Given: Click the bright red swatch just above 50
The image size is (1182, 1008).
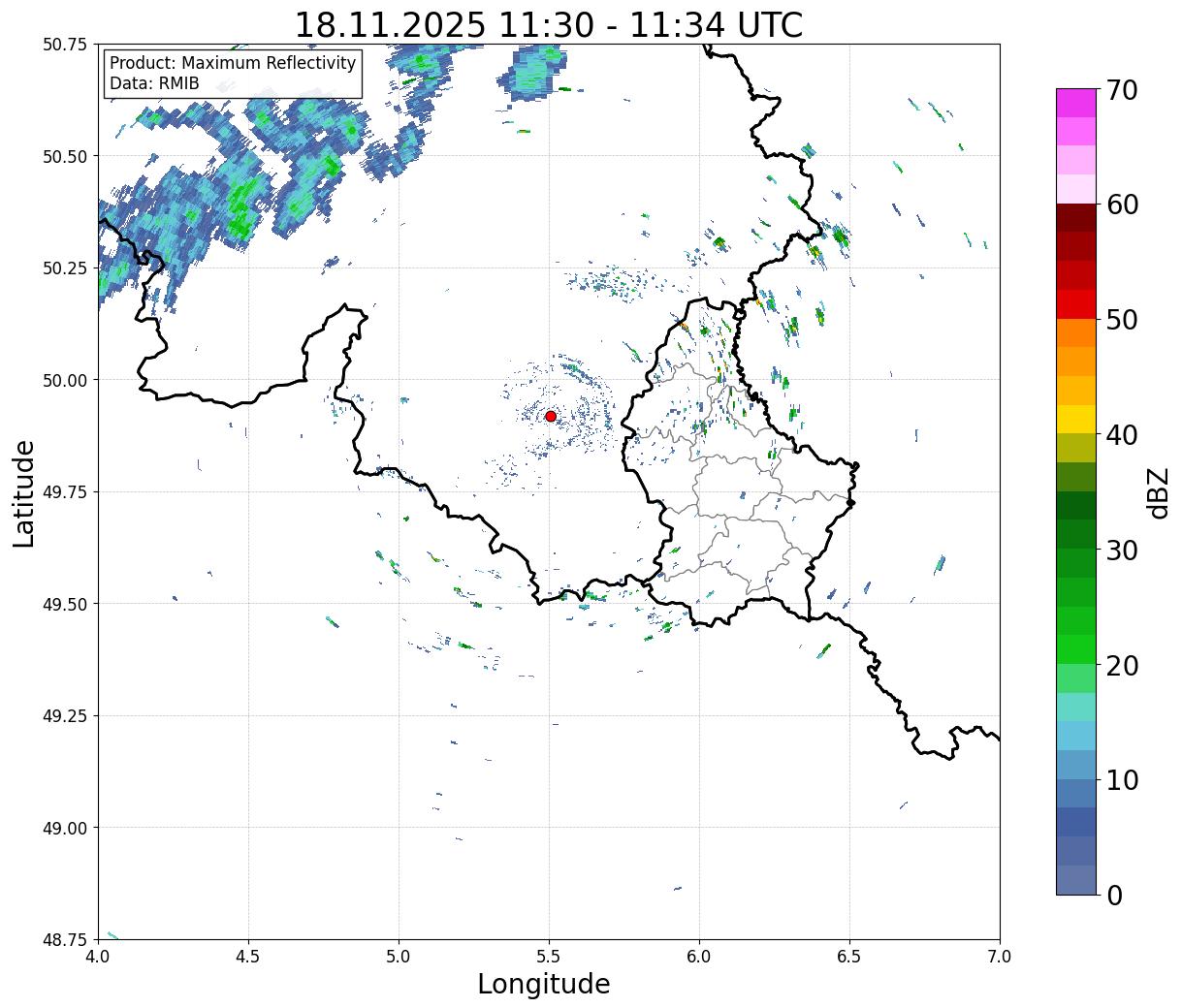Looking at the screenshot, I should (1076, 304).
